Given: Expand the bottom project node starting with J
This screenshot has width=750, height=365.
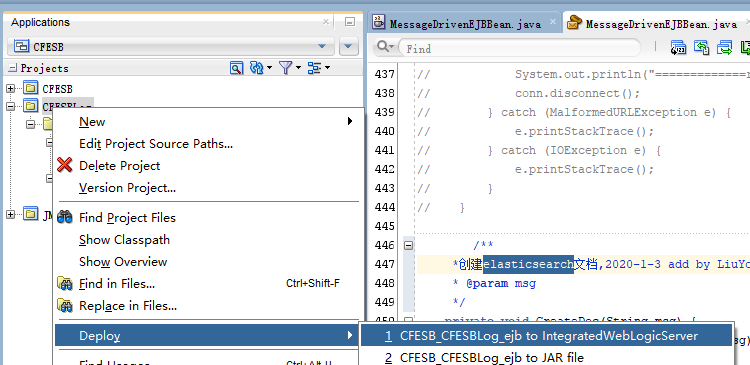Looking at the screenshot, I should point(11,215).
